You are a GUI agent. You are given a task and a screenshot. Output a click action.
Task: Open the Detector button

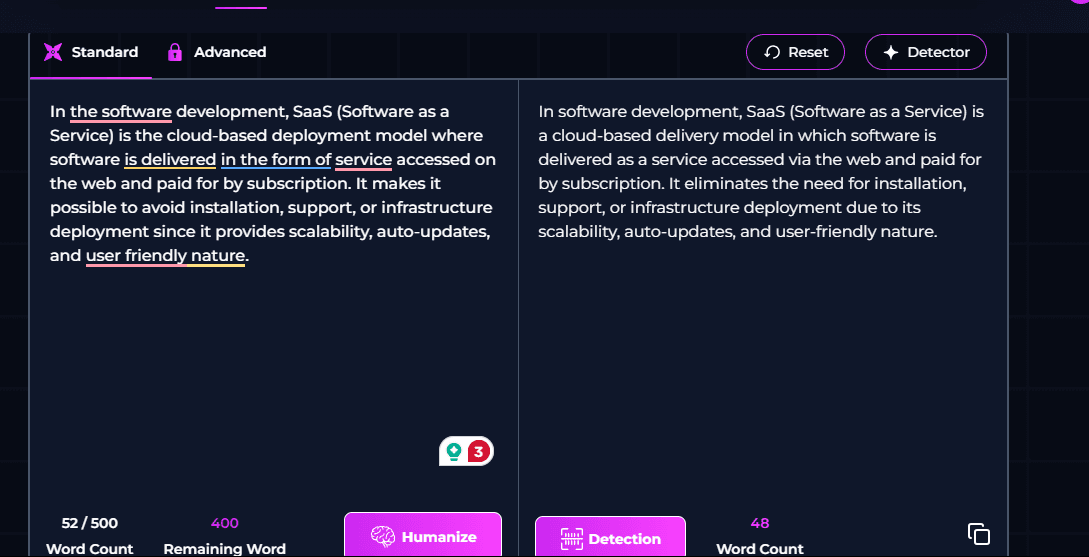[x=926, y=52]
